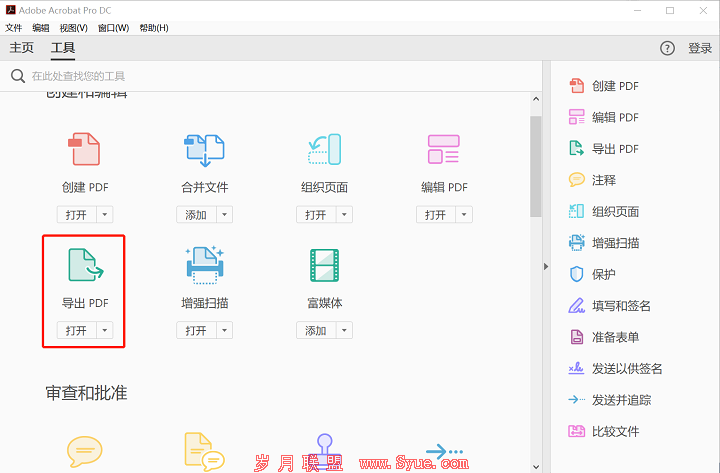Open the 文件 menu
This screenshot has width=720, height=473.
13,28
